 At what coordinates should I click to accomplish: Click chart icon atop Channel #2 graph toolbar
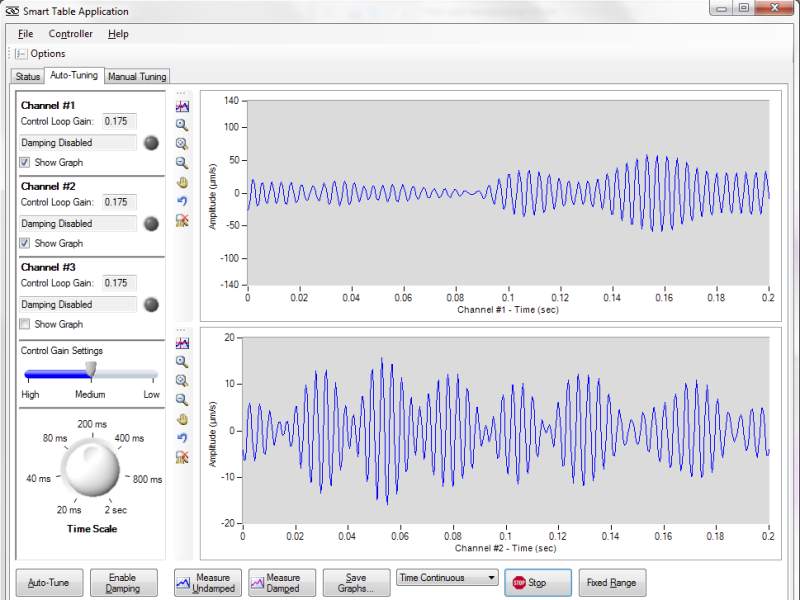coord(182,343)
